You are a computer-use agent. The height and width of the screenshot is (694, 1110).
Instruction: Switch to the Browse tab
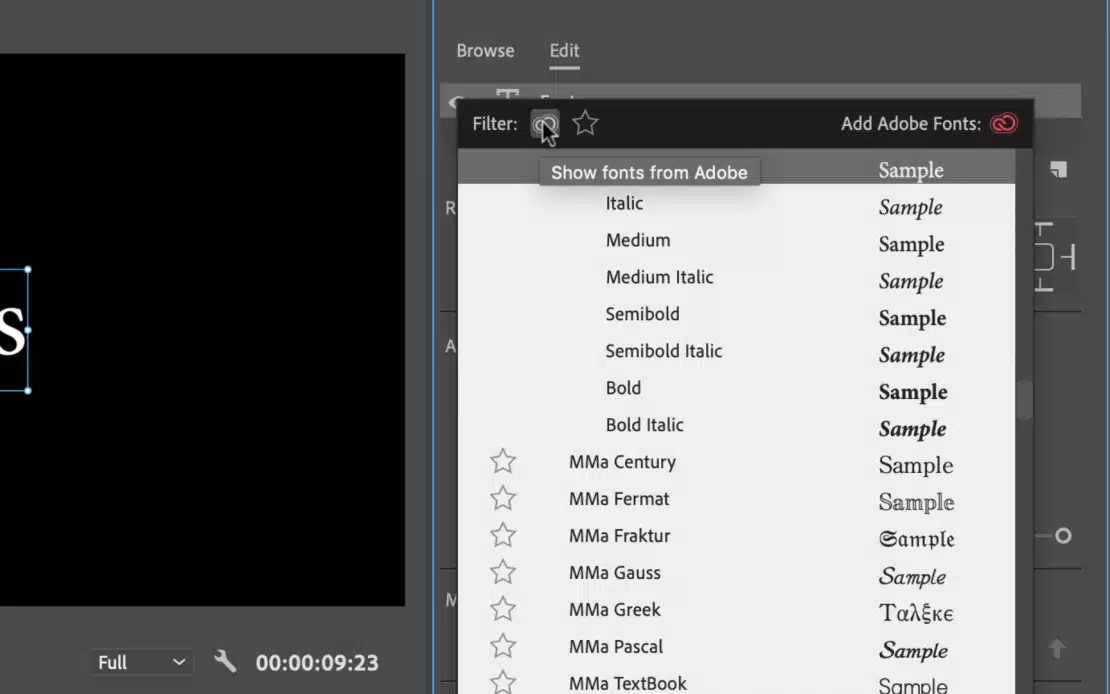(485, 51)
